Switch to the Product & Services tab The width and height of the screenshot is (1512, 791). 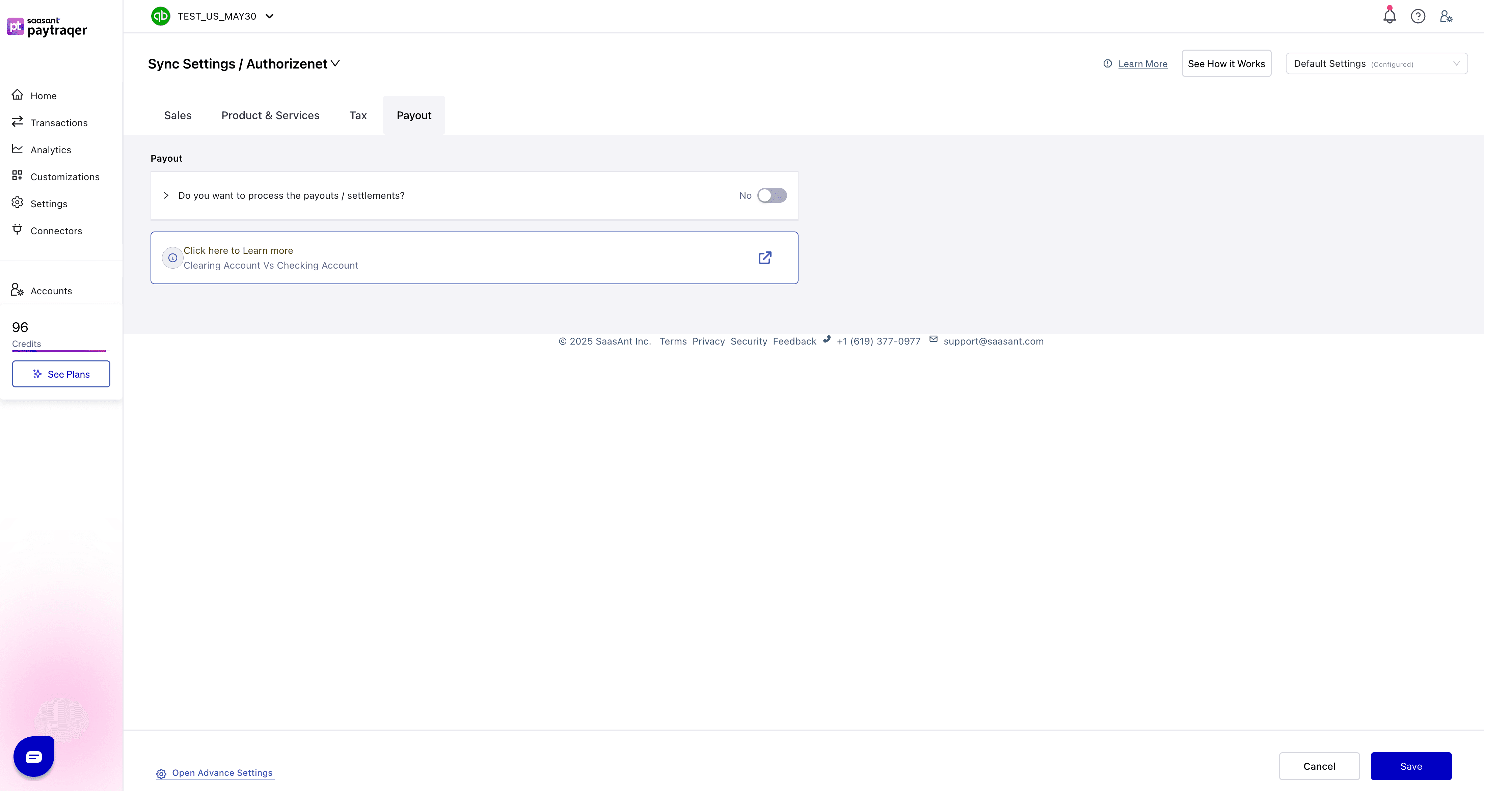coord(270,115)
